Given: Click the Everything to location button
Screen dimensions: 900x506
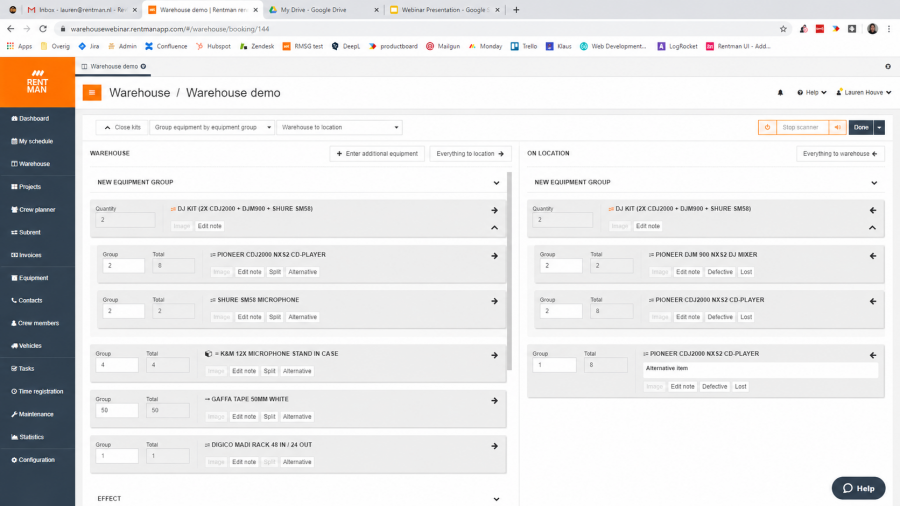Looking at the screenshot, I should pos(470,154).
